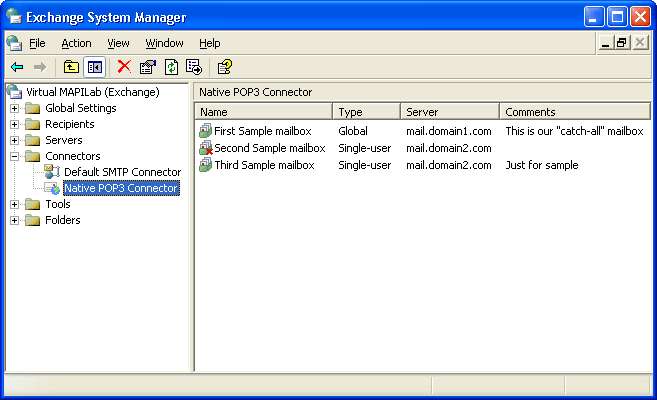The height and width of the screenshot is (400, 657).
Task: Click the Back arrow toolbar icon
Action: click(x=17, y=67)
